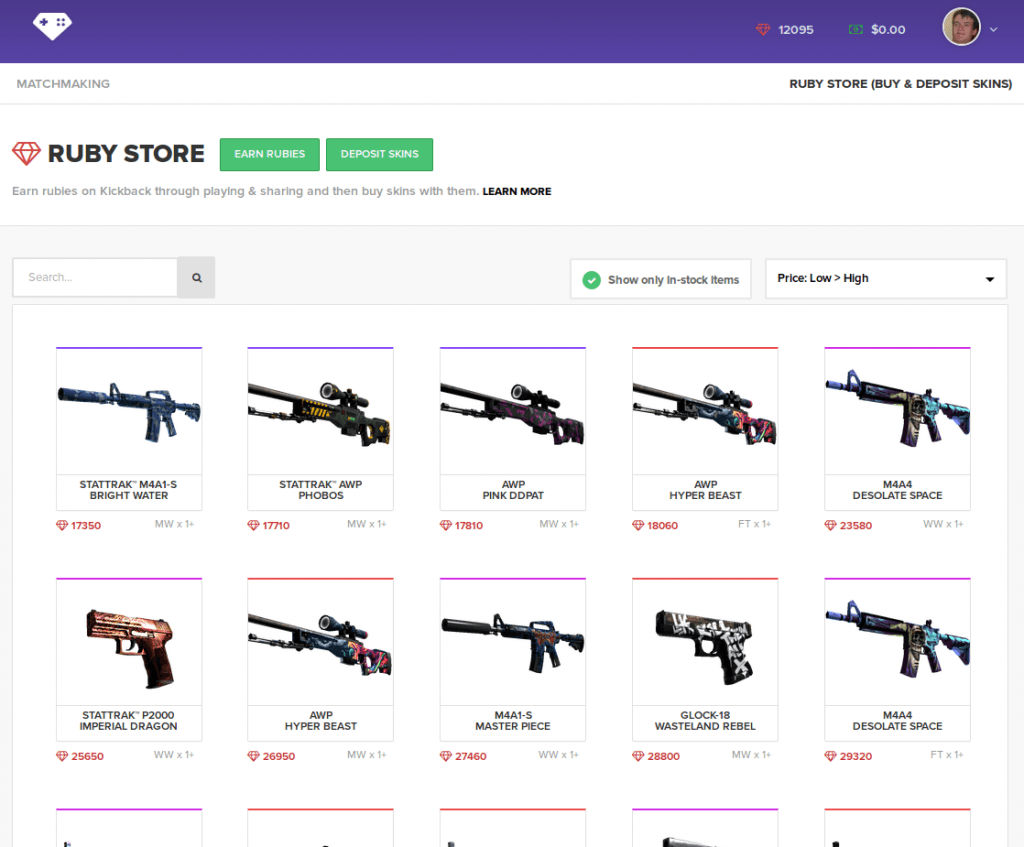Open StatTrak M4A1-S Bright Water skin image
This screenshot has width=1024, height=847.
pyautogui.click(x=129, y=411)
